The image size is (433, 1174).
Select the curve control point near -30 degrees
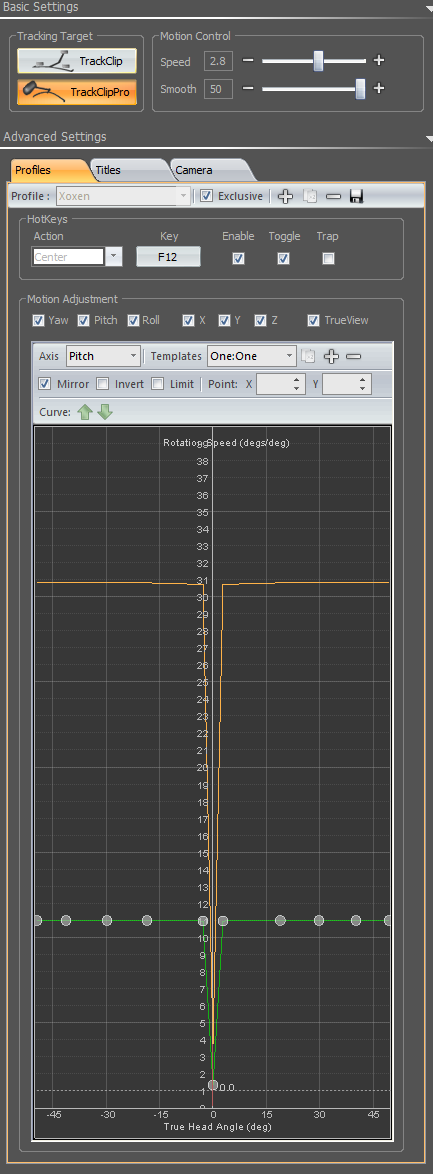point(106,920)
